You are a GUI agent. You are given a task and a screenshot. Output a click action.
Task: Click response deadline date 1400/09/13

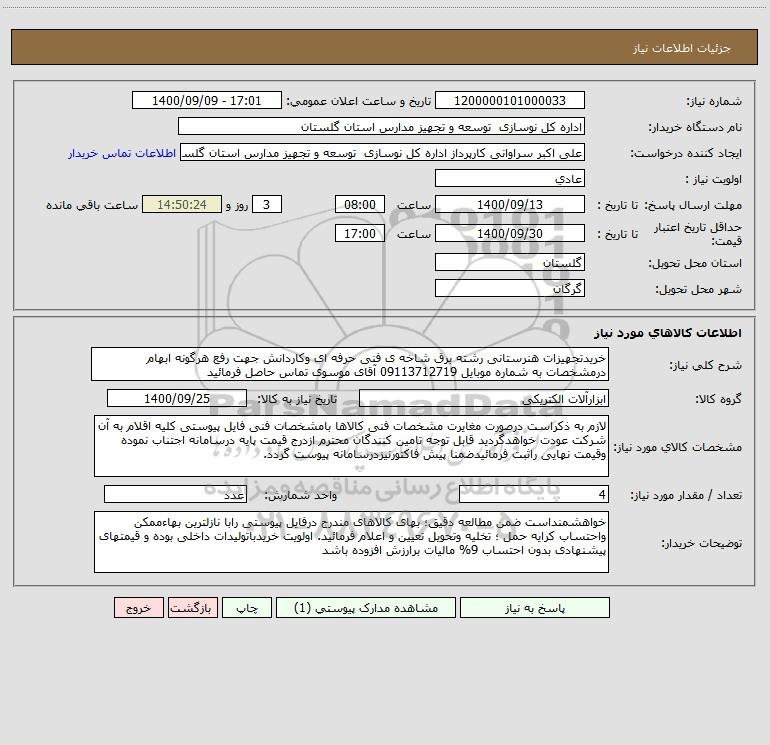(510, 204)
